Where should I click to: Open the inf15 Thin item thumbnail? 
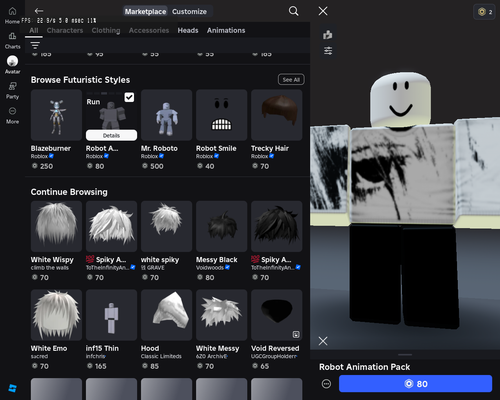[x=111, y=315]
